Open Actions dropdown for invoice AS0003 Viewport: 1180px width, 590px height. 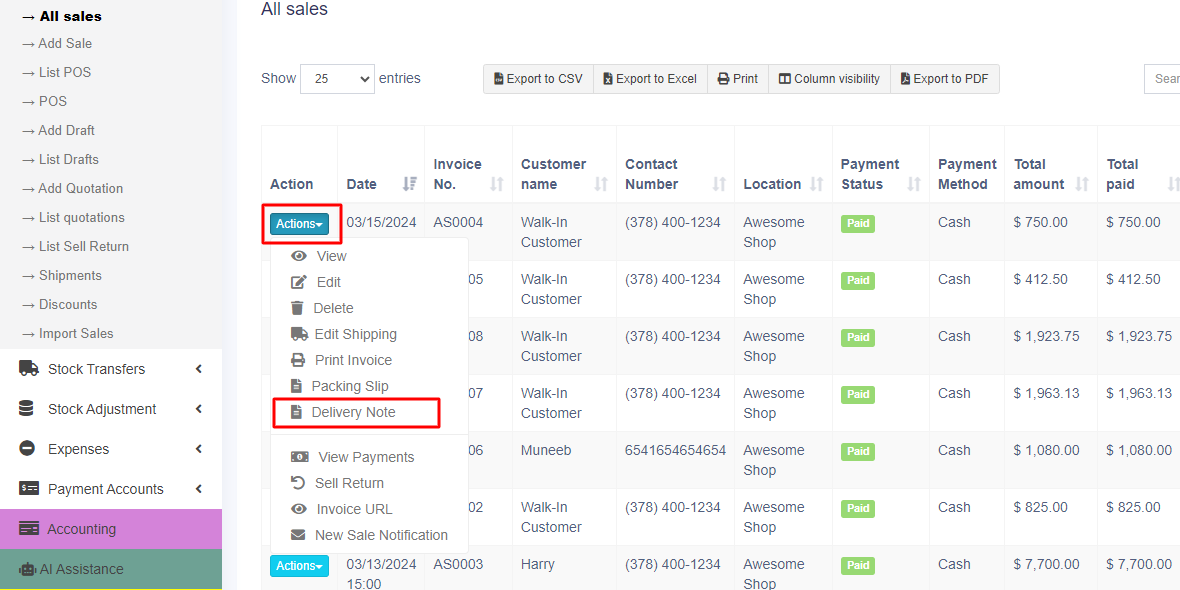pyautogui.click(x=299, y=566)
